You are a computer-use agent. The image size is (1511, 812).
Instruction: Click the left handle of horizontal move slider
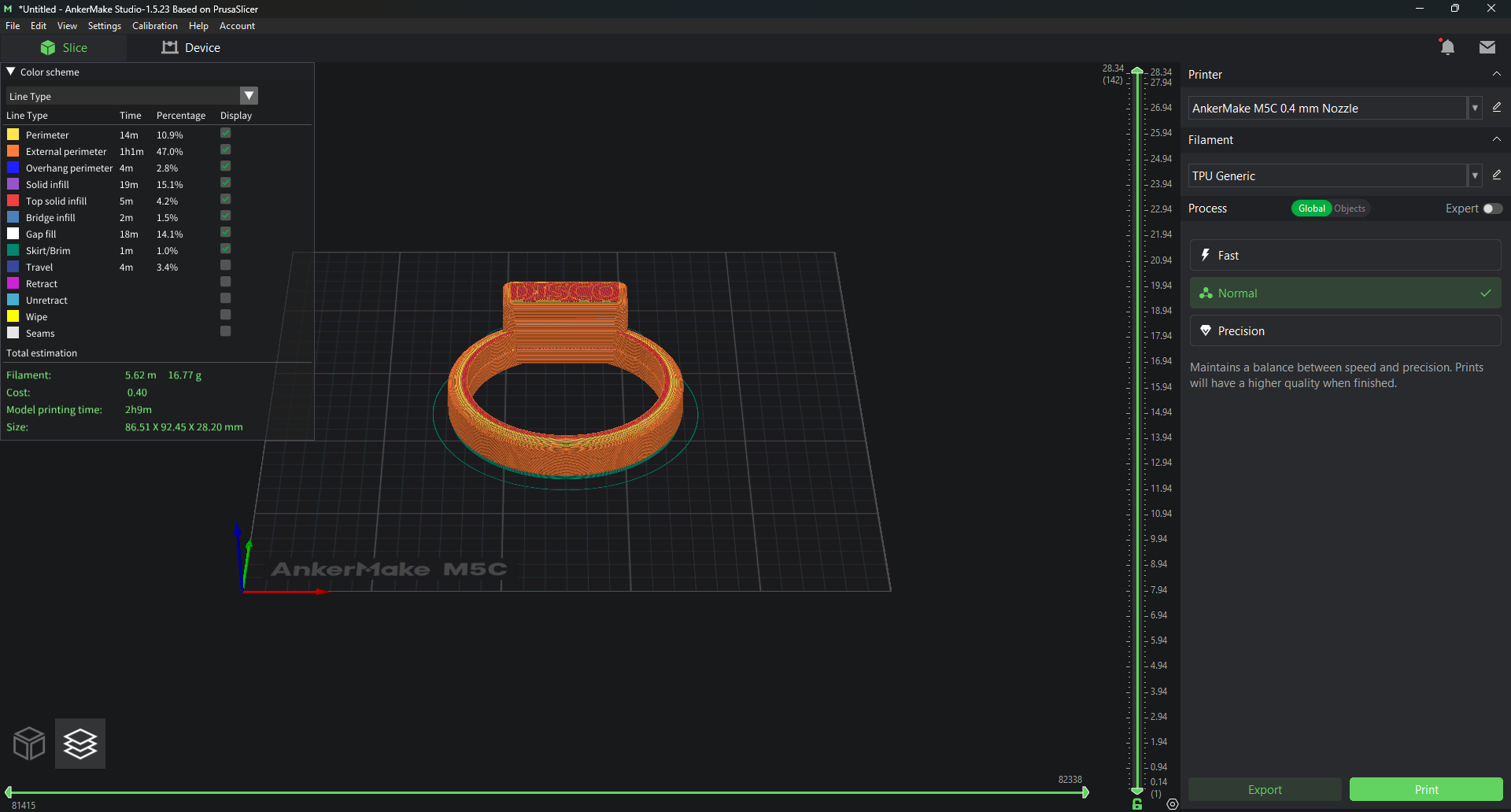click(9, 792)
